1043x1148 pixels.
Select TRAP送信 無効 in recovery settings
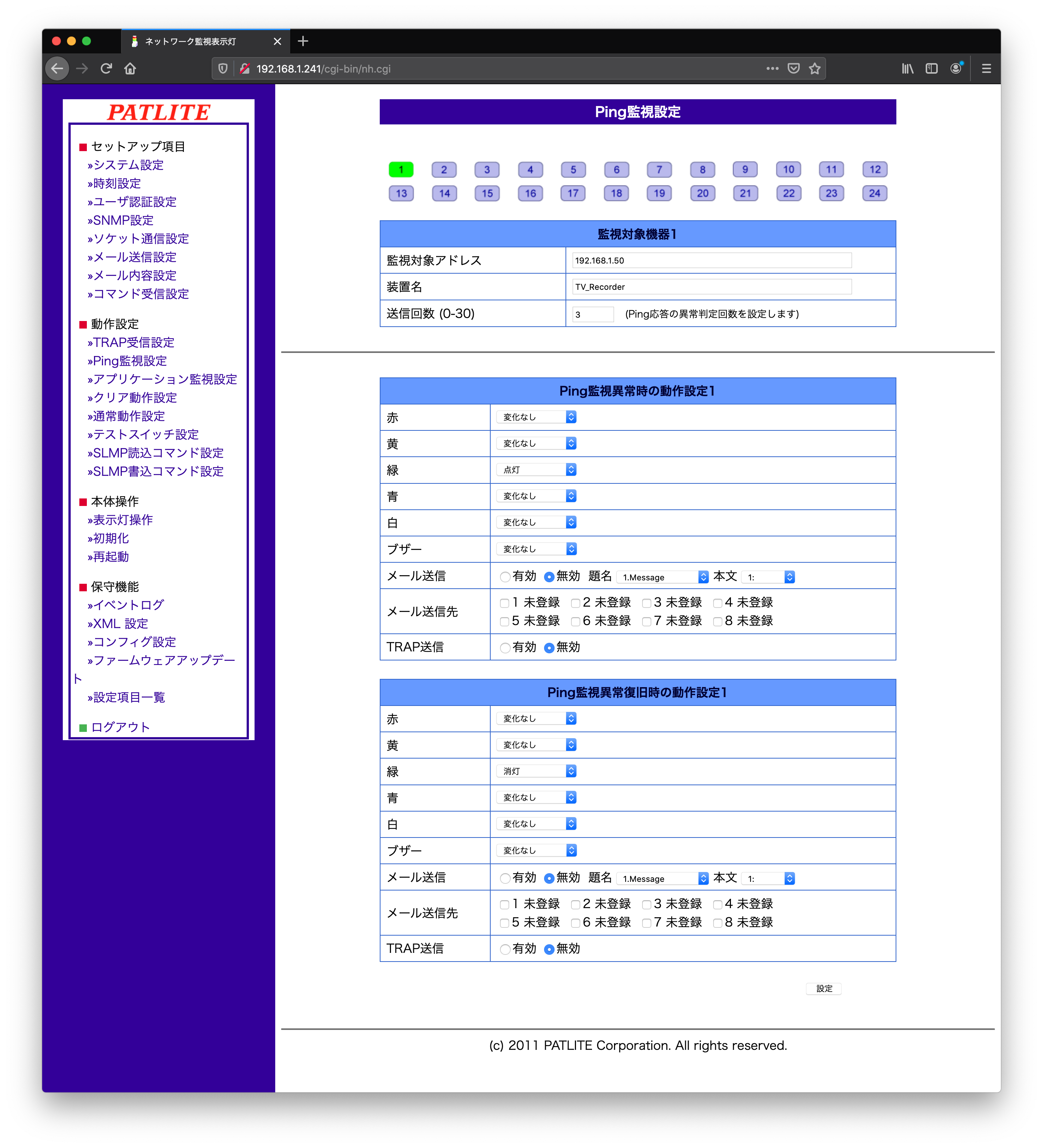(x=549, y=949)
